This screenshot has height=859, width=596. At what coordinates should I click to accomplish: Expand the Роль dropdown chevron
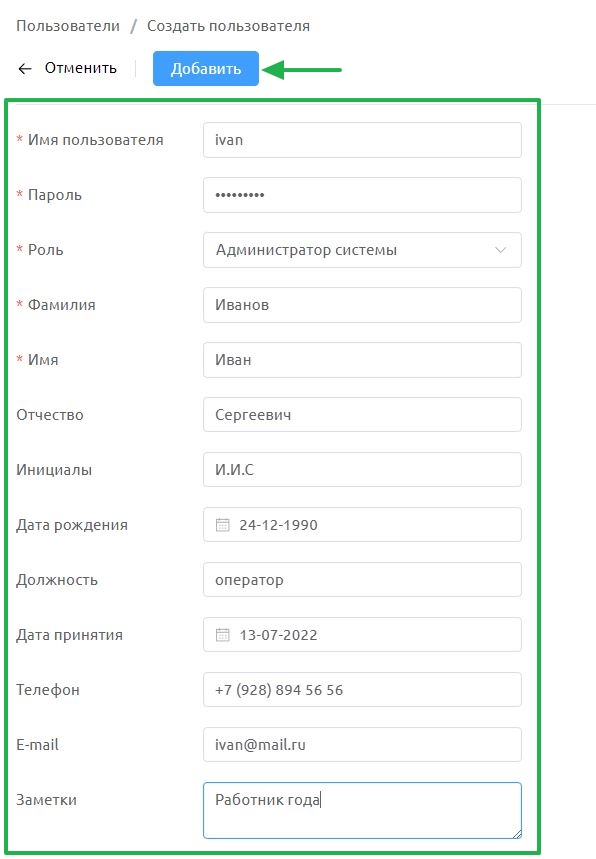(500, 250)
